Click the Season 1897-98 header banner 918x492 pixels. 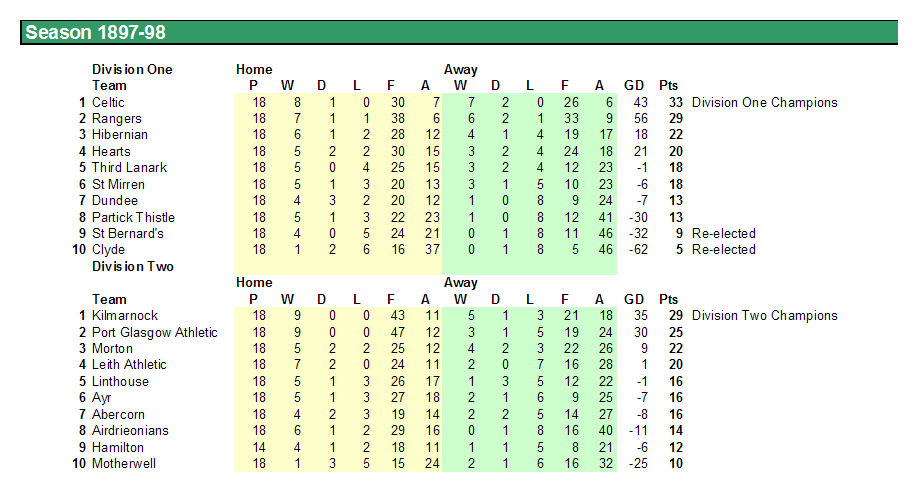459,32
